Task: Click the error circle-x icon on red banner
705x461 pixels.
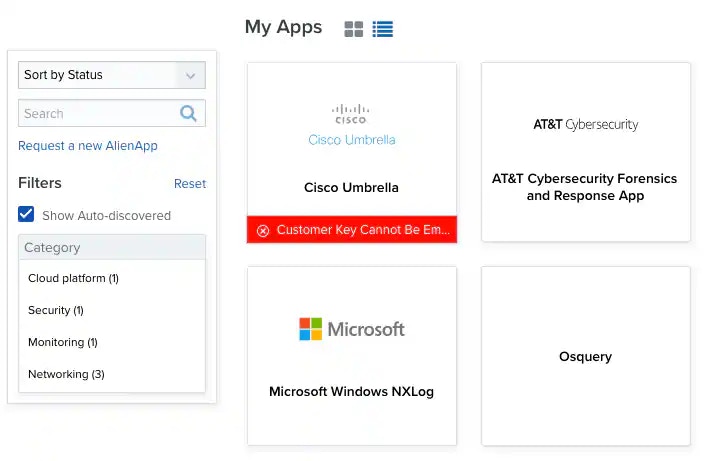Action: tap(263, 231)
